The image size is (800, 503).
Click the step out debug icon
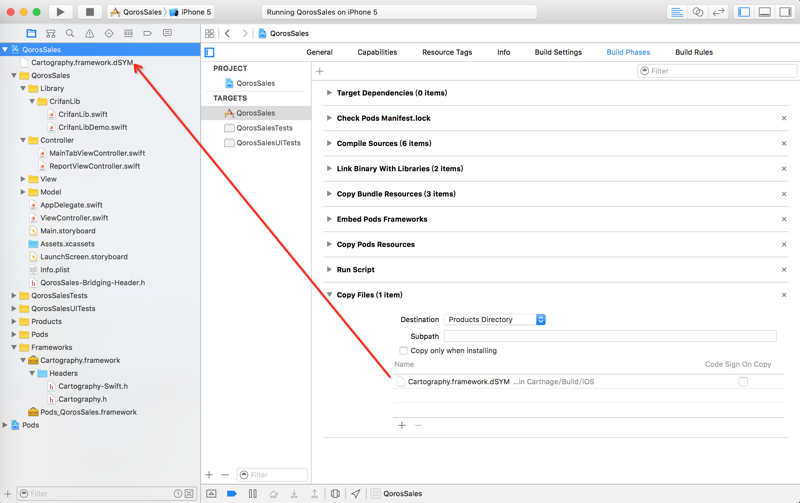(314, 493)
